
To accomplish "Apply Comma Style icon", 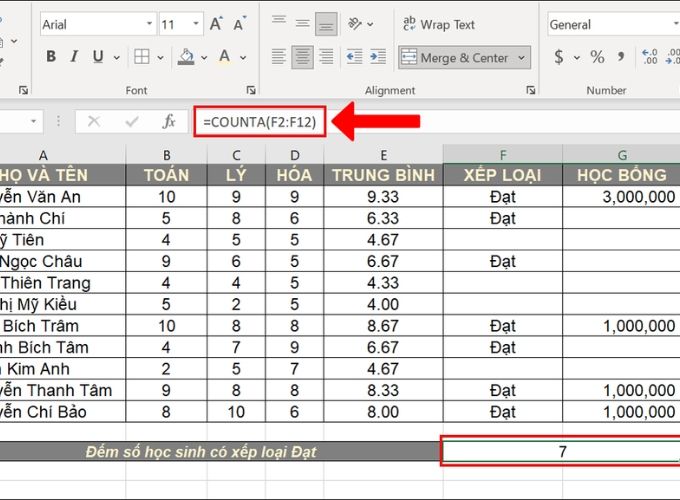I will point(621,57).
